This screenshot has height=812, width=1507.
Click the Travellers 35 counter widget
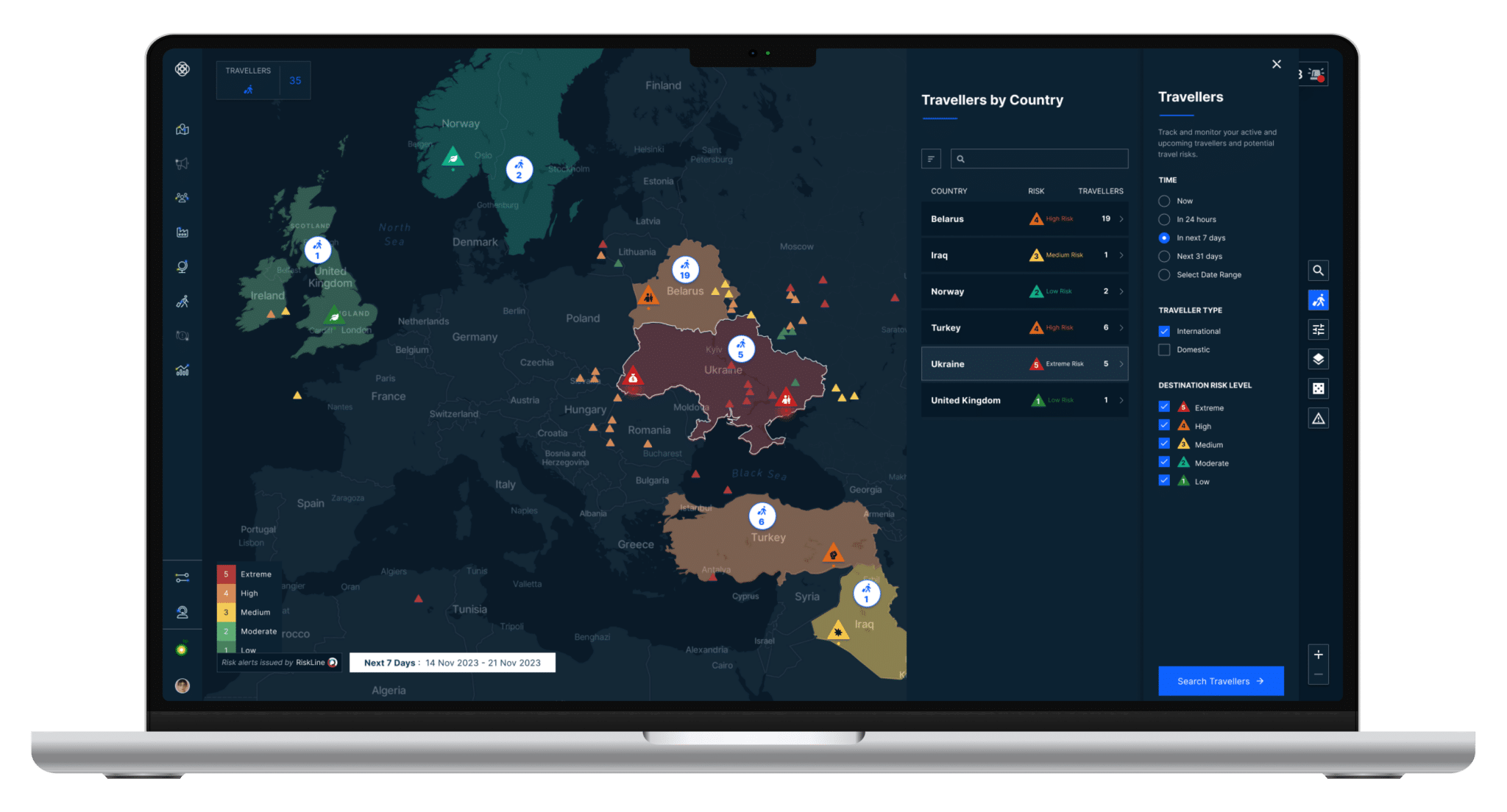coord(263,80)
